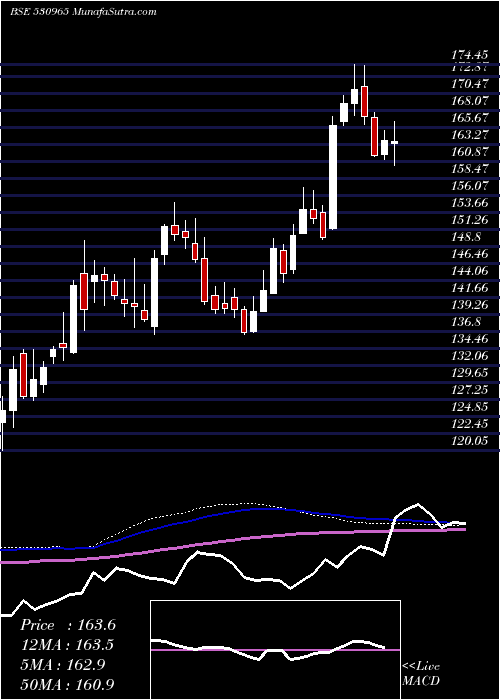Click the Price : 163.6 readout

[68, 625]
